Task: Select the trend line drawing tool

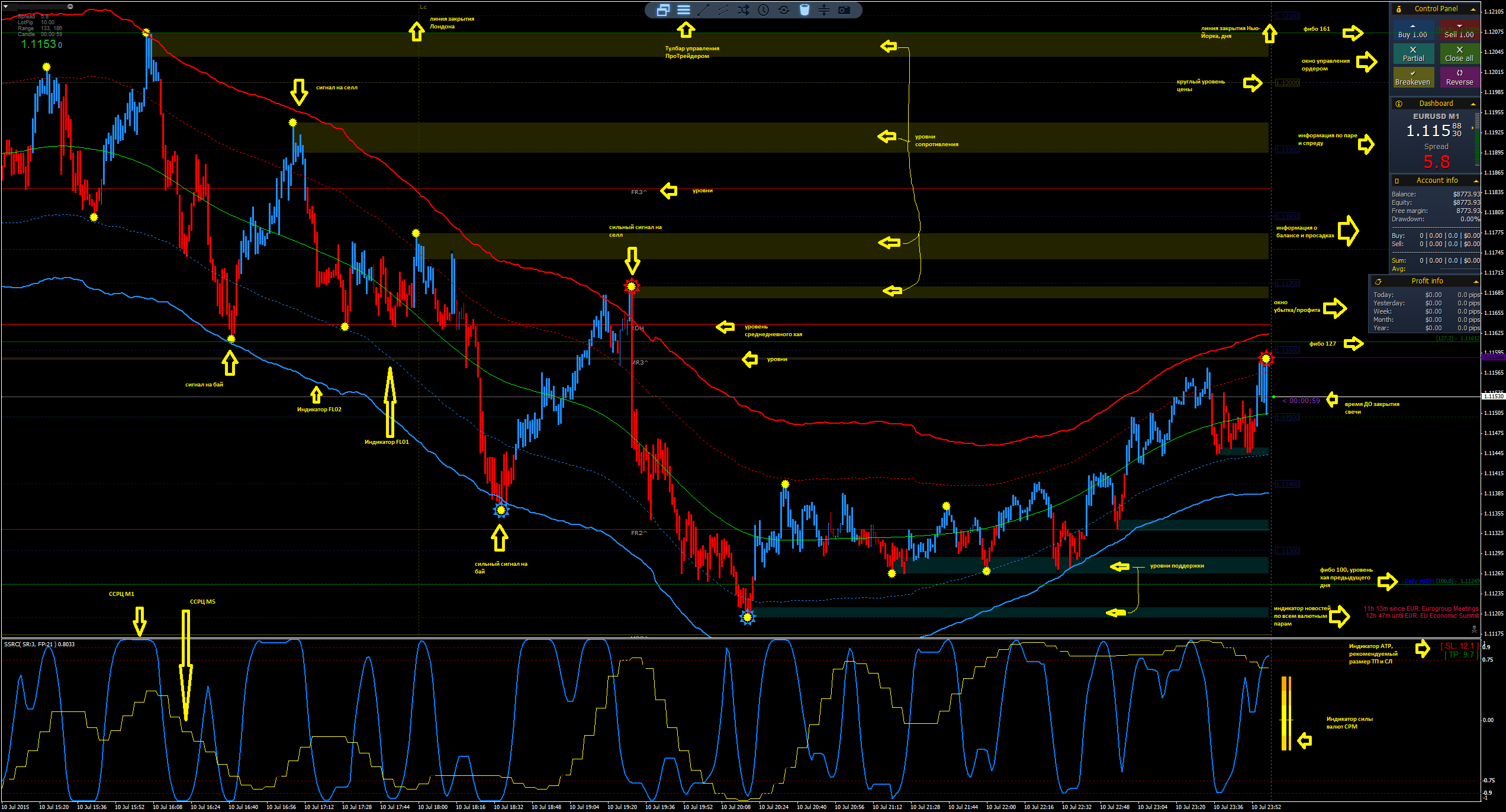Action: 703,10
